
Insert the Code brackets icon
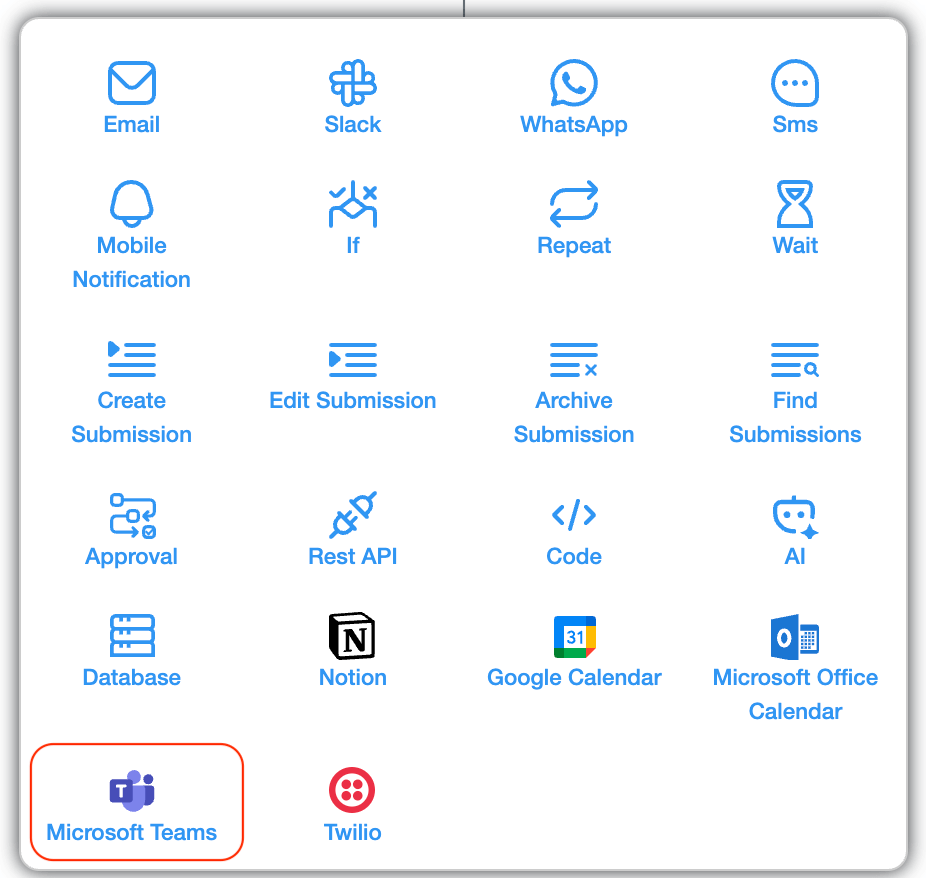573,515
